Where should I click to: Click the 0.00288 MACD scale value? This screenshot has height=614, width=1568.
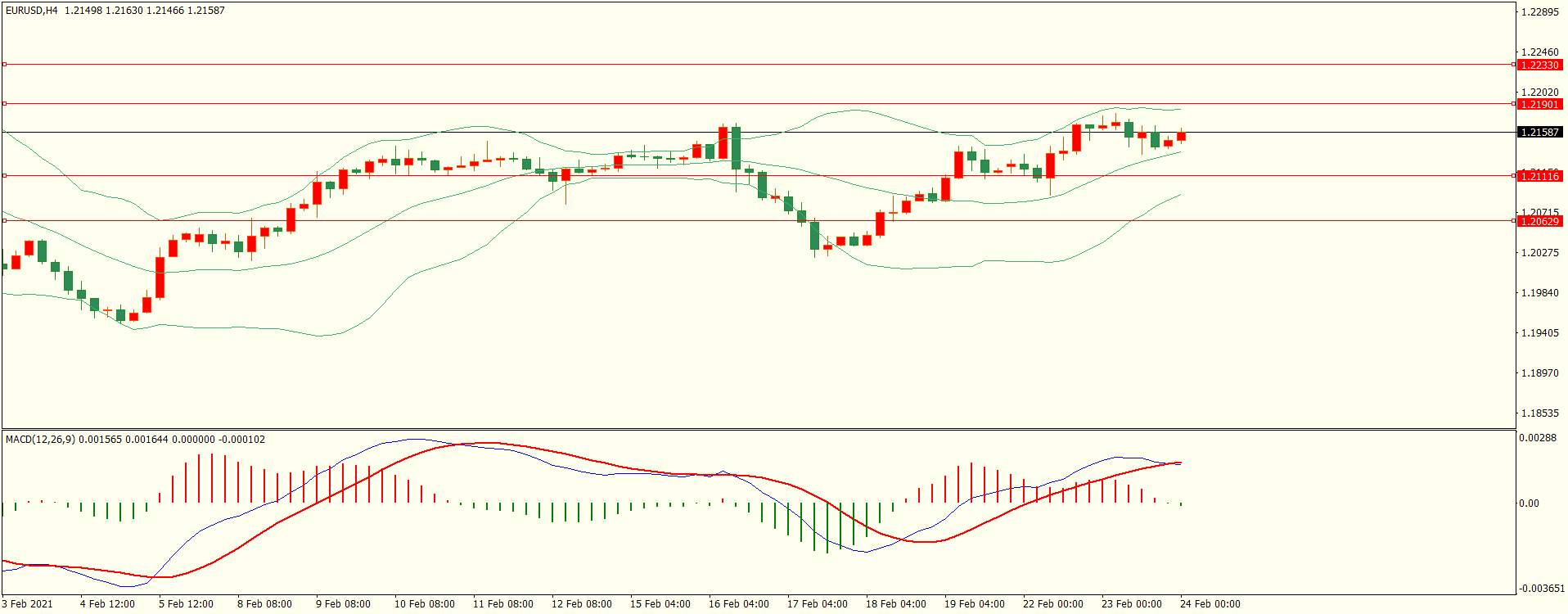(x=1537, y=438)
